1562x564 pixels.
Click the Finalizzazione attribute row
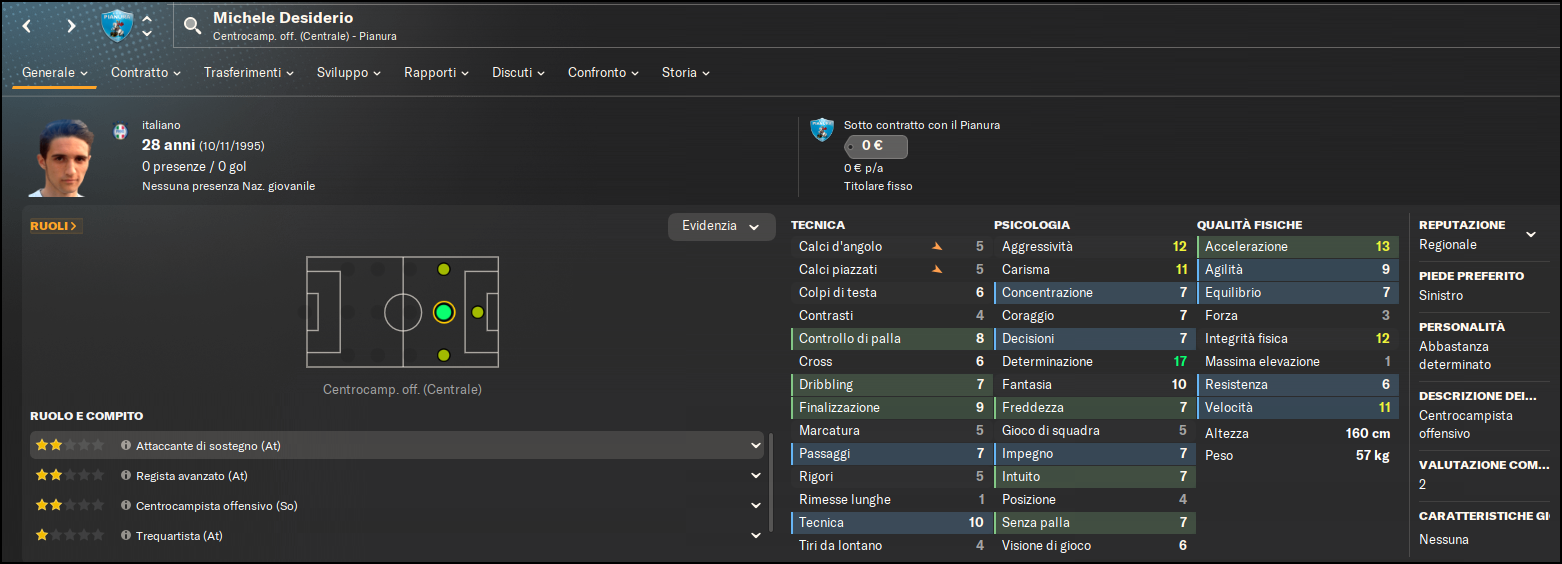(x=891, y=407)
